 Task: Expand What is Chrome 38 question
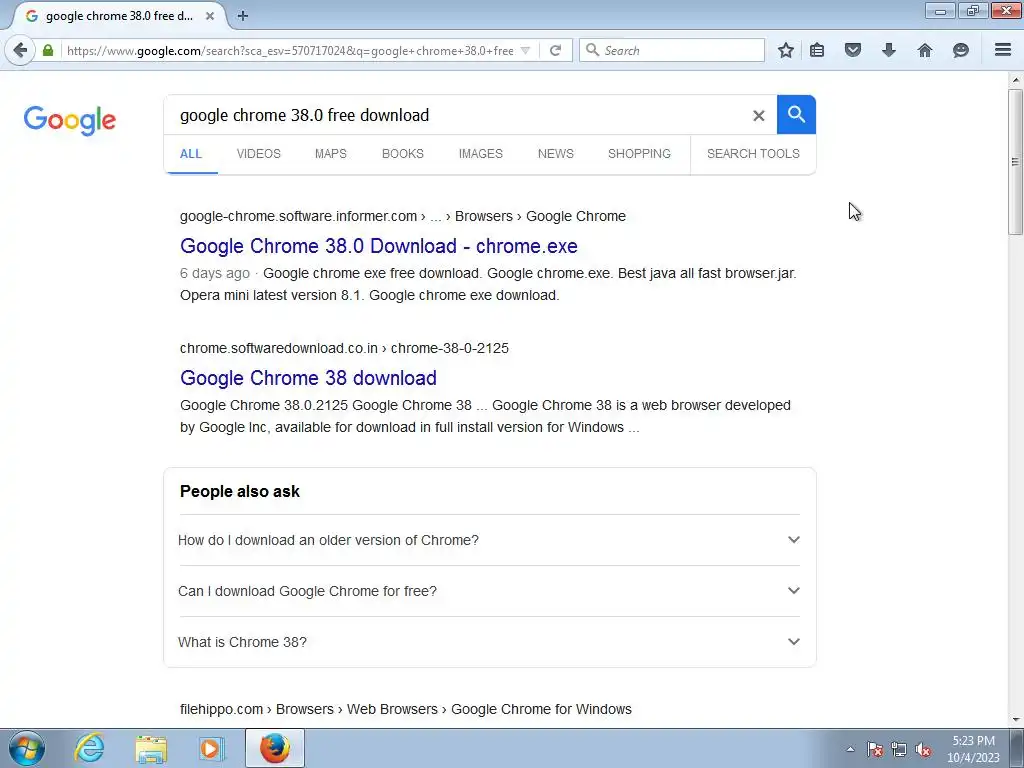pos(489,642)
